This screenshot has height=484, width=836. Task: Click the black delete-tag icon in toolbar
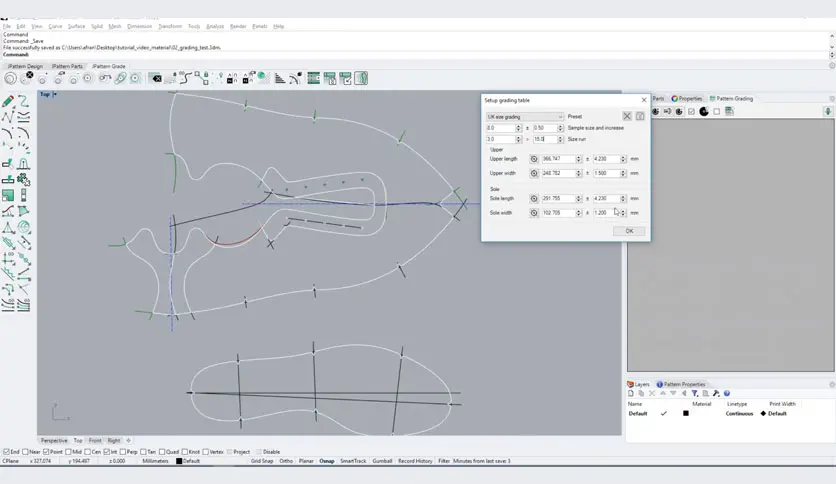pyautogui.click(x=155, y=78)
